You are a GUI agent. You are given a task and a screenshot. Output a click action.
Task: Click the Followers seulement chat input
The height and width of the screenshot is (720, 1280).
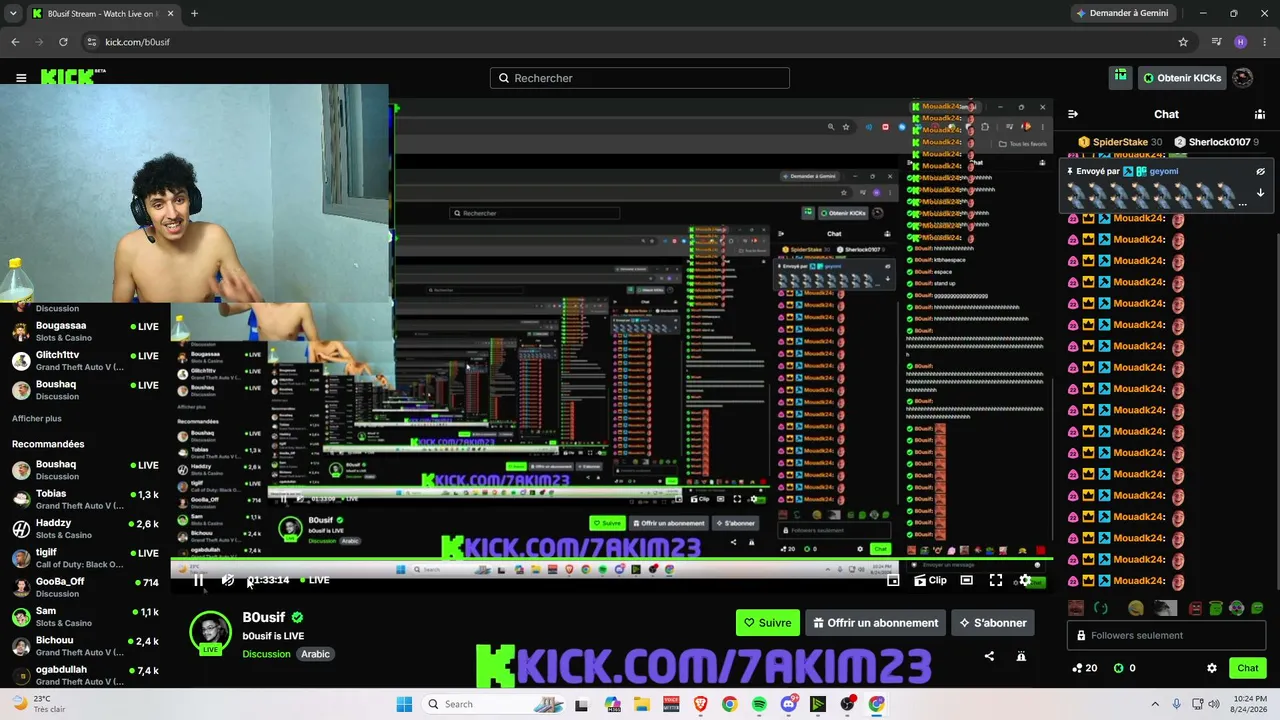click(1166, 635)
